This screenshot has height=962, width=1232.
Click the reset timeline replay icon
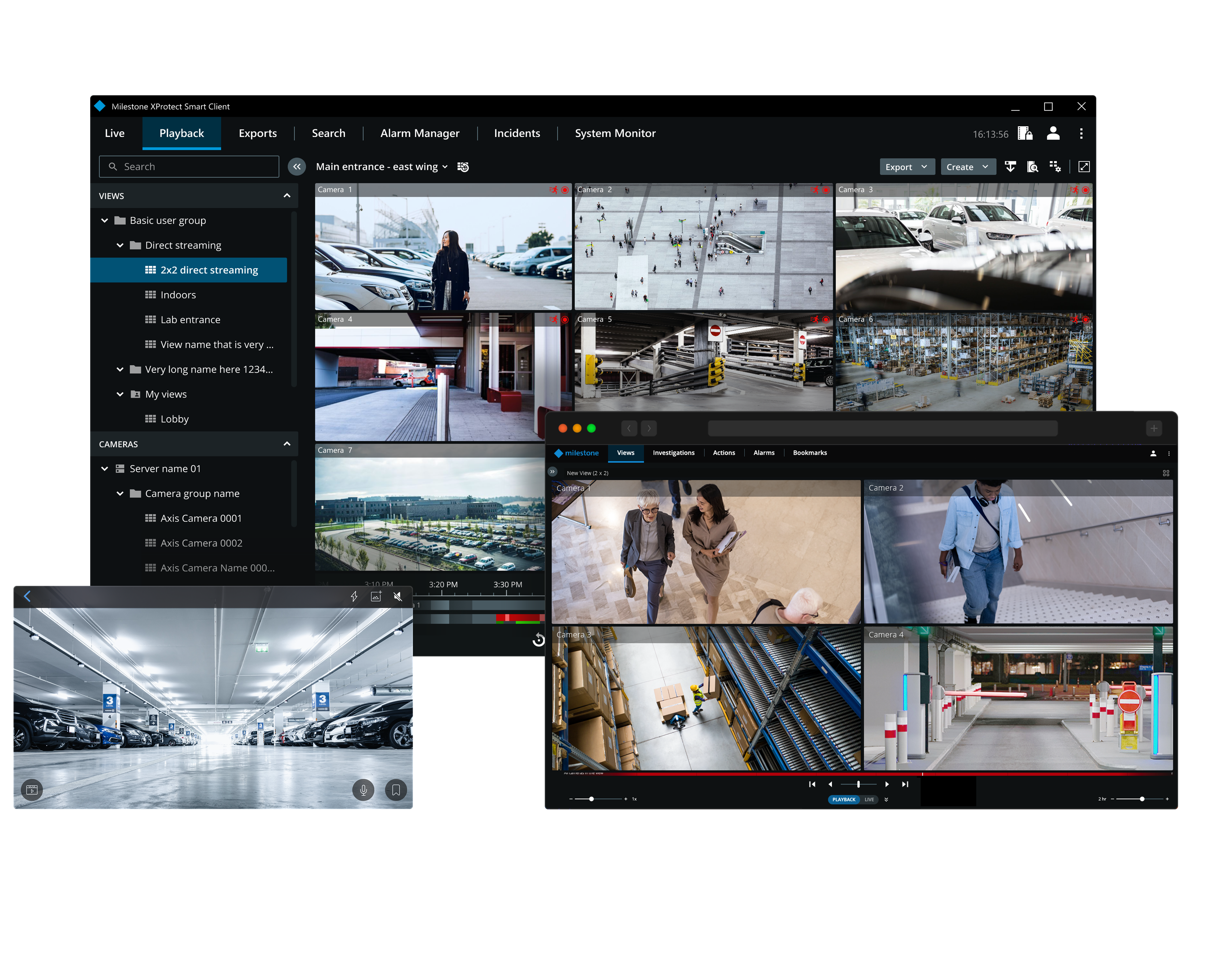pos(539,639)
